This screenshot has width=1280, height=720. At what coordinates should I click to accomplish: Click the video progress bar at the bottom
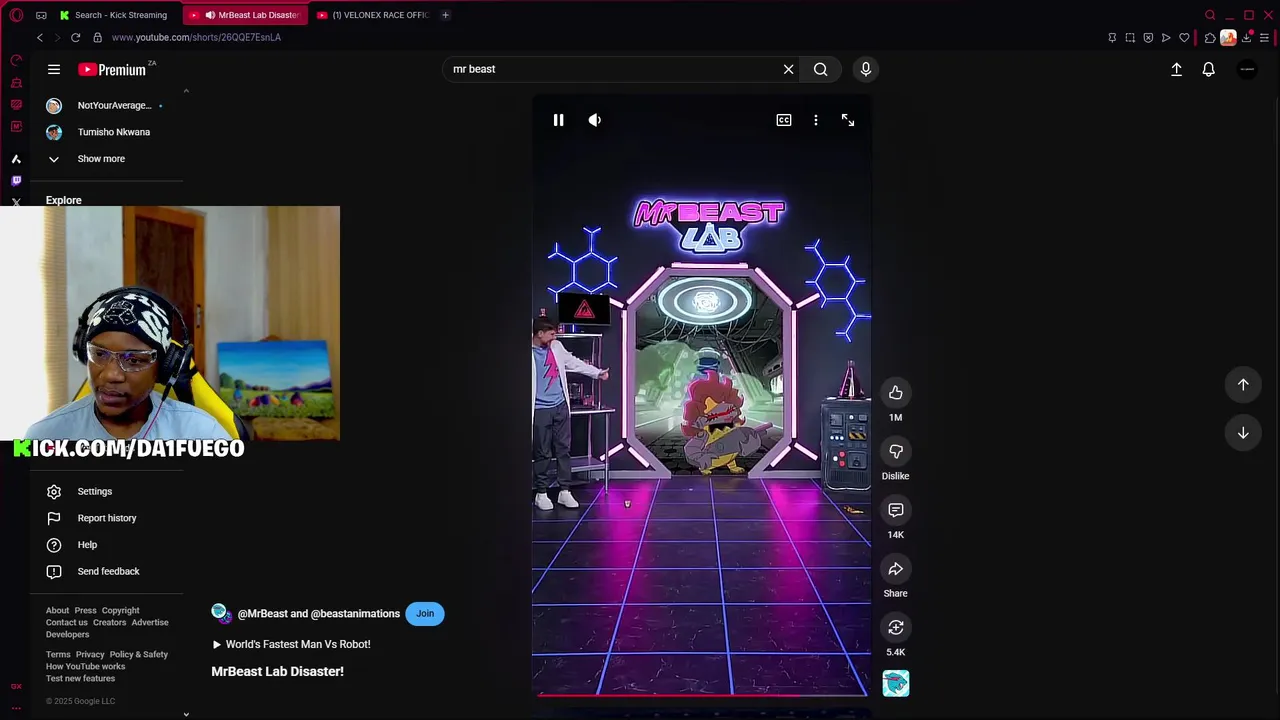pyautogui.click(x=701, y=694)
